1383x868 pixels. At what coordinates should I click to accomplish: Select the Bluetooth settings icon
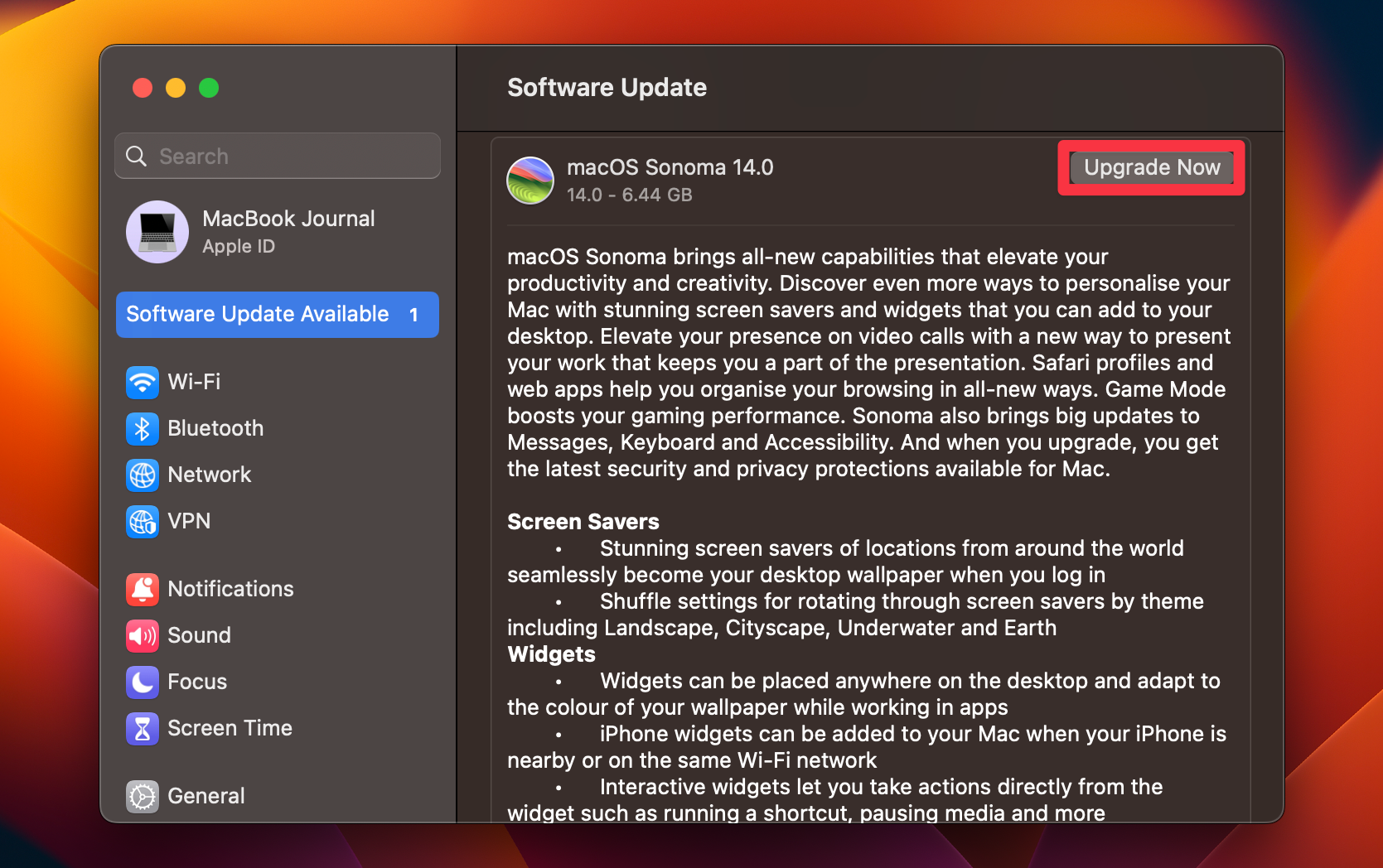tap(143, 428)
